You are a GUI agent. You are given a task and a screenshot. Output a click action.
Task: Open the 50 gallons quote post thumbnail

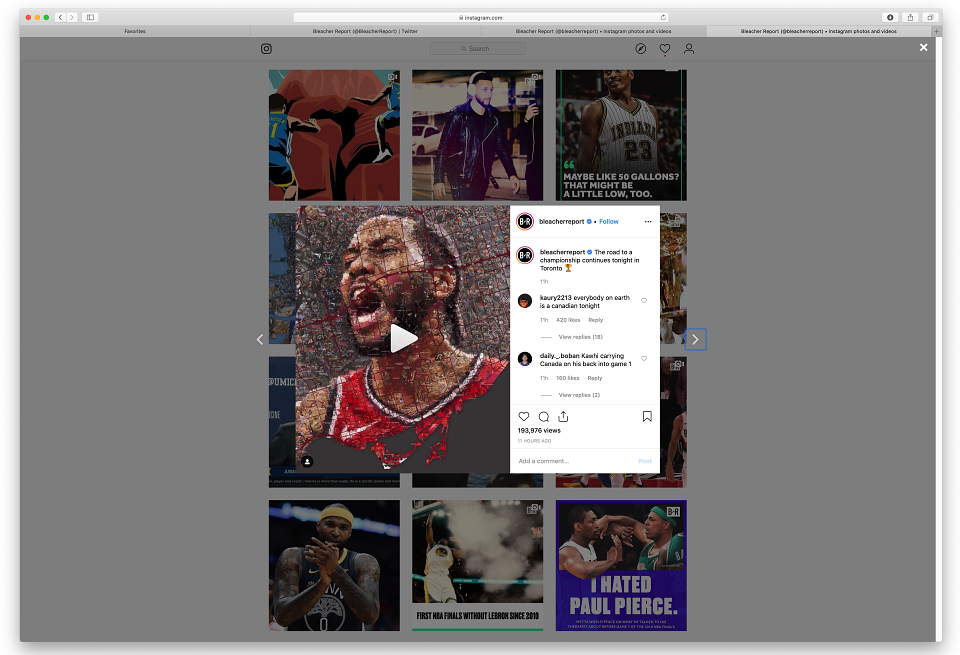(621, 135)
